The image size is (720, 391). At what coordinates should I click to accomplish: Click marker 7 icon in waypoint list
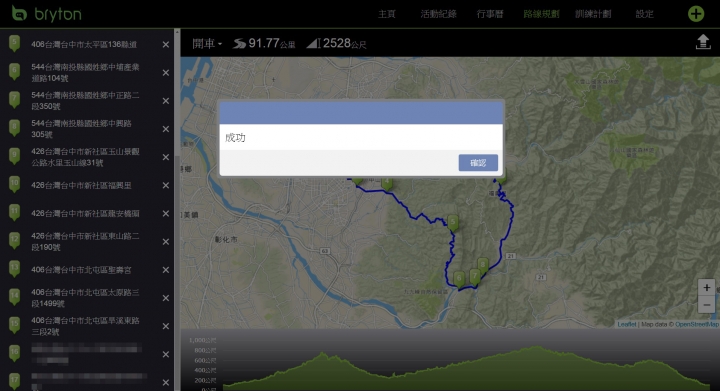pos(15,100)
